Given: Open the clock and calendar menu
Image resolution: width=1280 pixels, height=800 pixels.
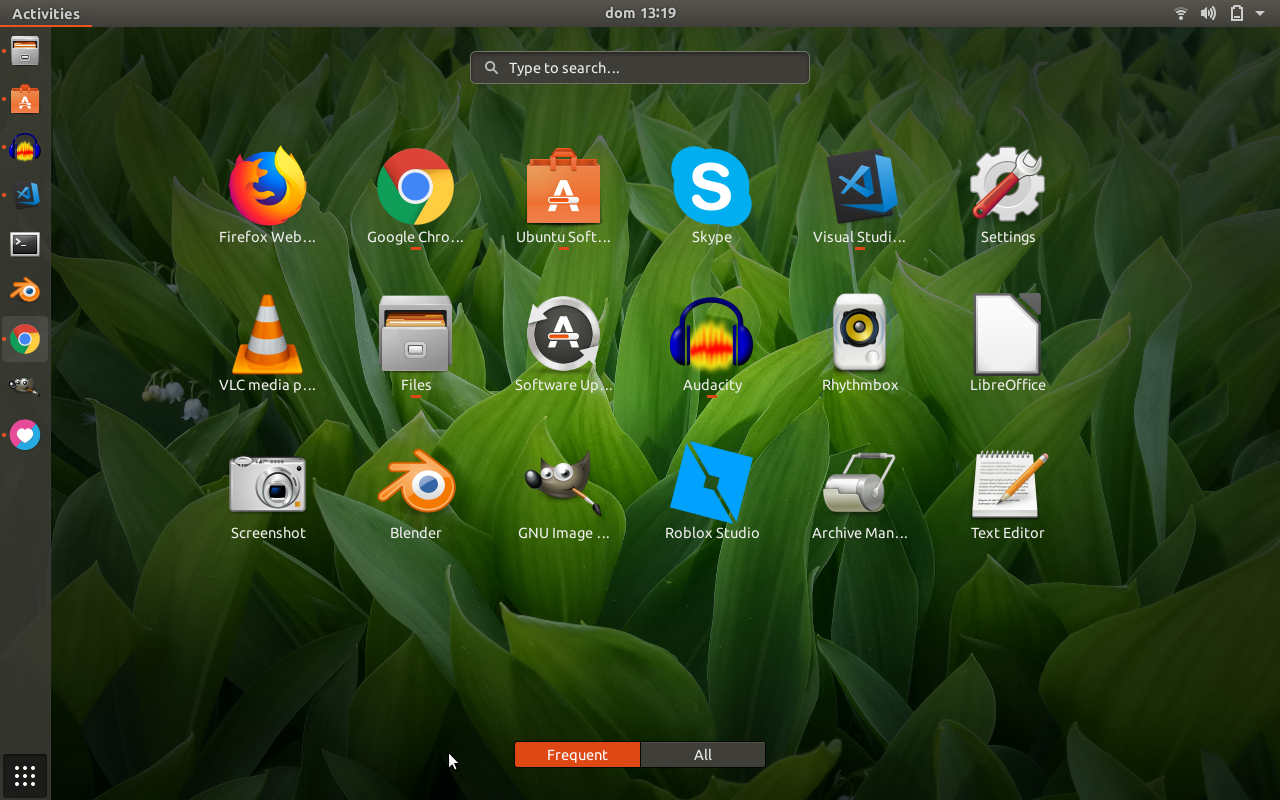Looking at the screenshot, I should tap(640, 13).
